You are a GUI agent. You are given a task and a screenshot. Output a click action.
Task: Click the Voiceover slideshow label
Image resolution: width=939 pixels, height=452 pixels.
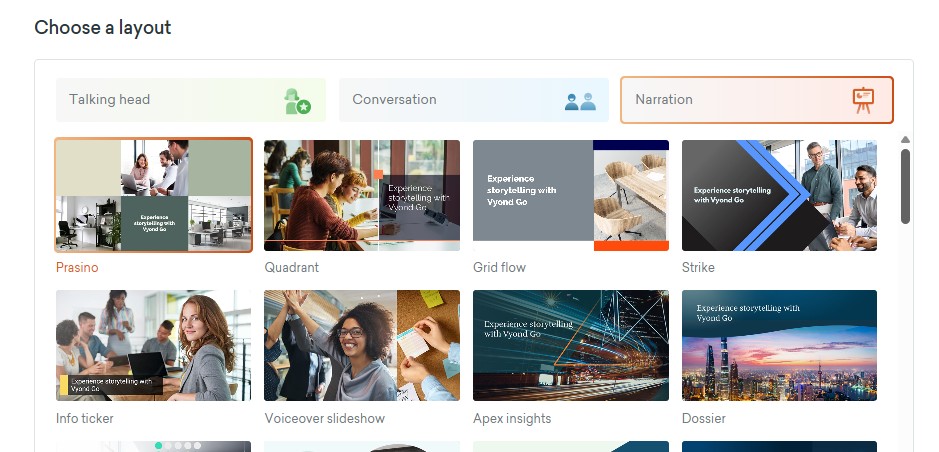pos(325,418)
